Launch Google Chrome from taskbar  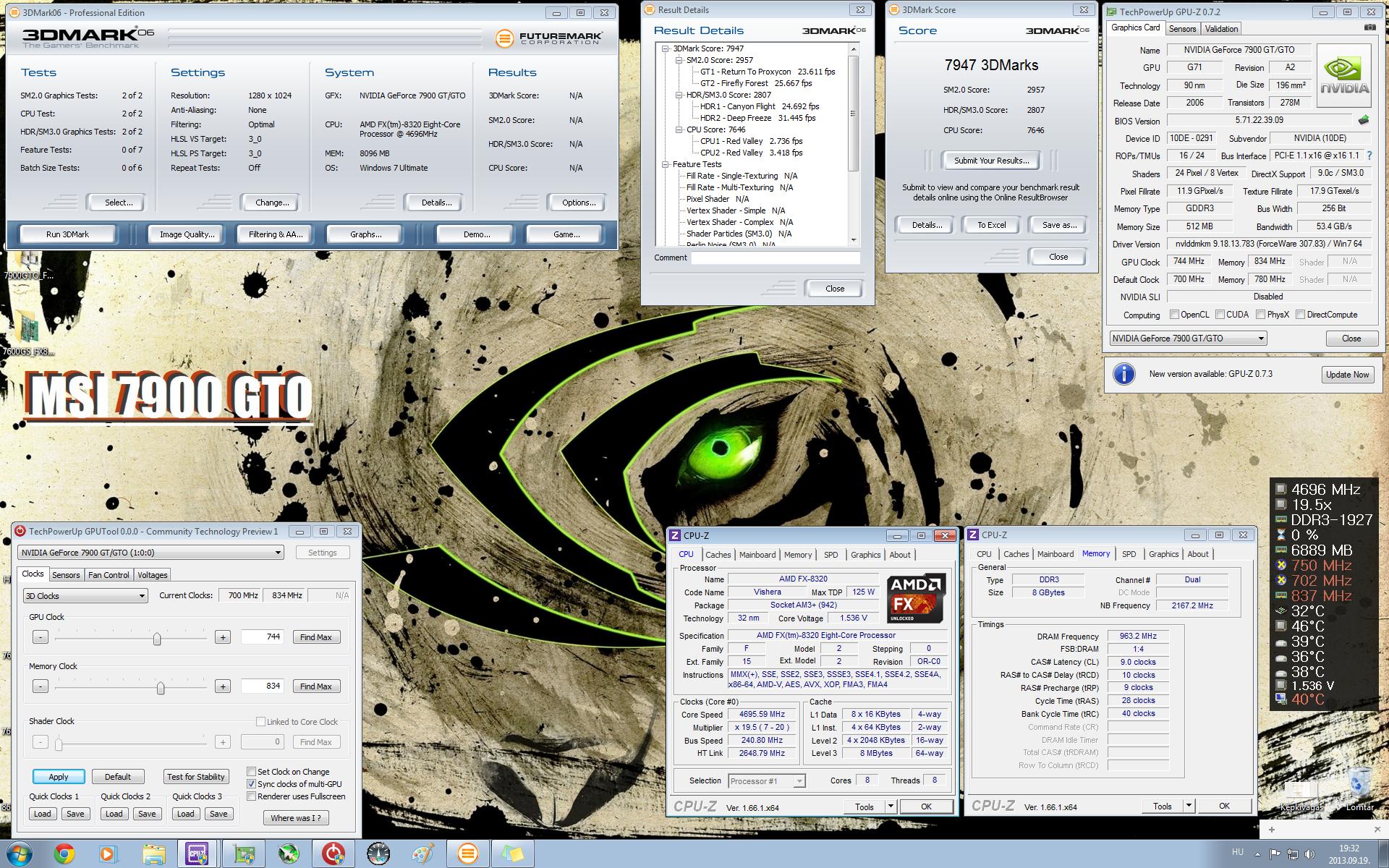point(64,854)
